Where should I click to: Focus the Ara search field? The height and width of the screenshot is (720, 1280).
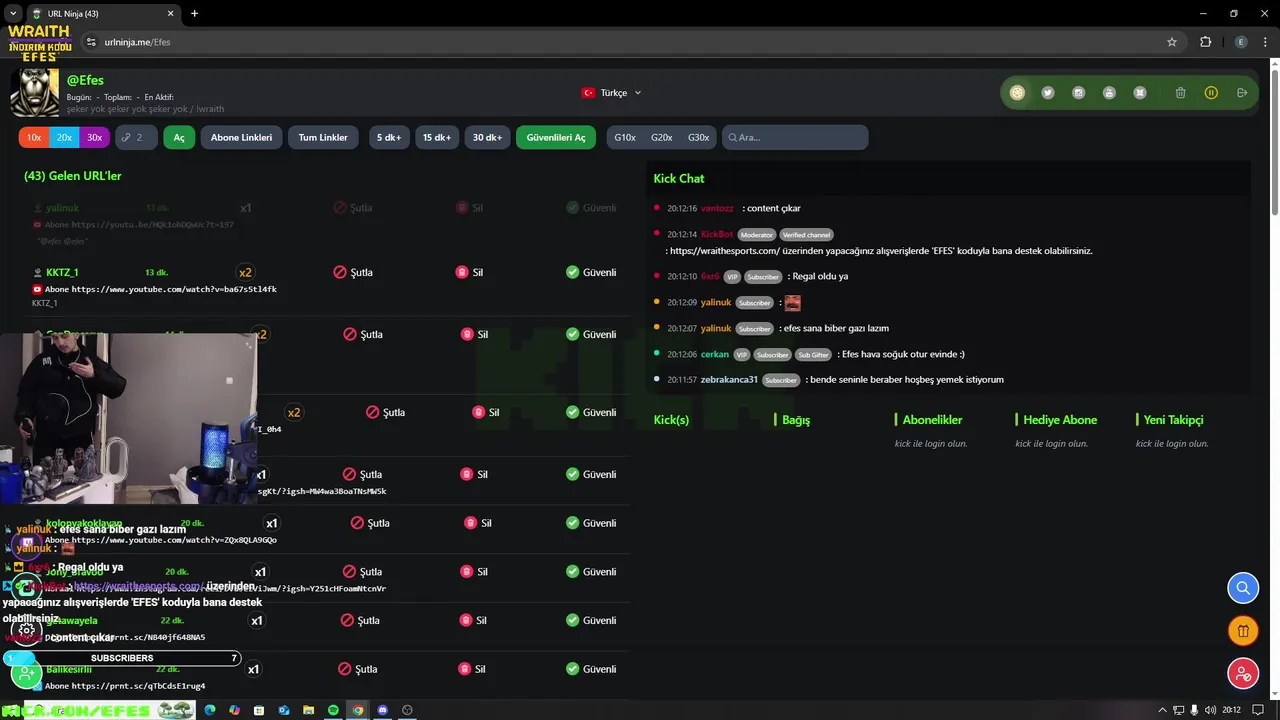point(795,137)
